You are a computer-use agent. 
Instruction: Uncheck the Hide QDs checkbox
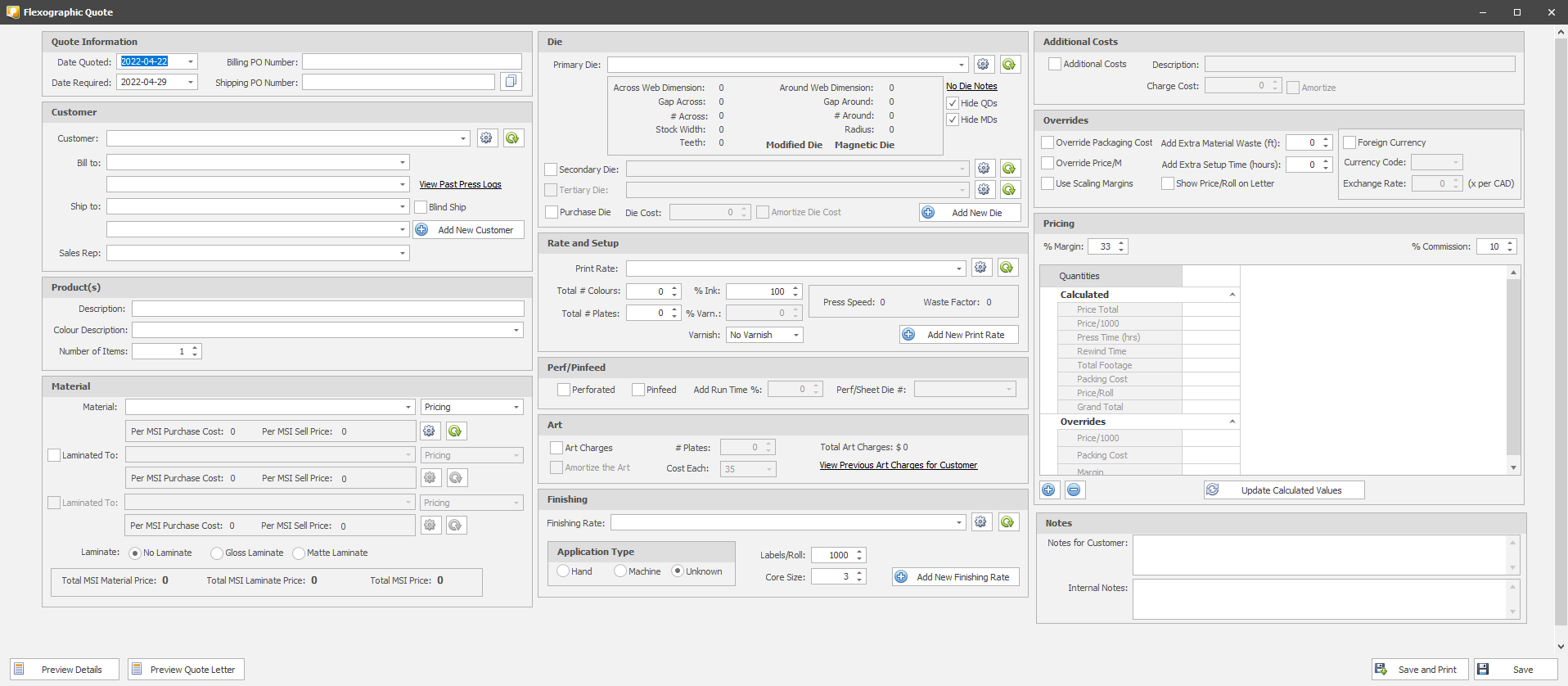click(953, 103)
